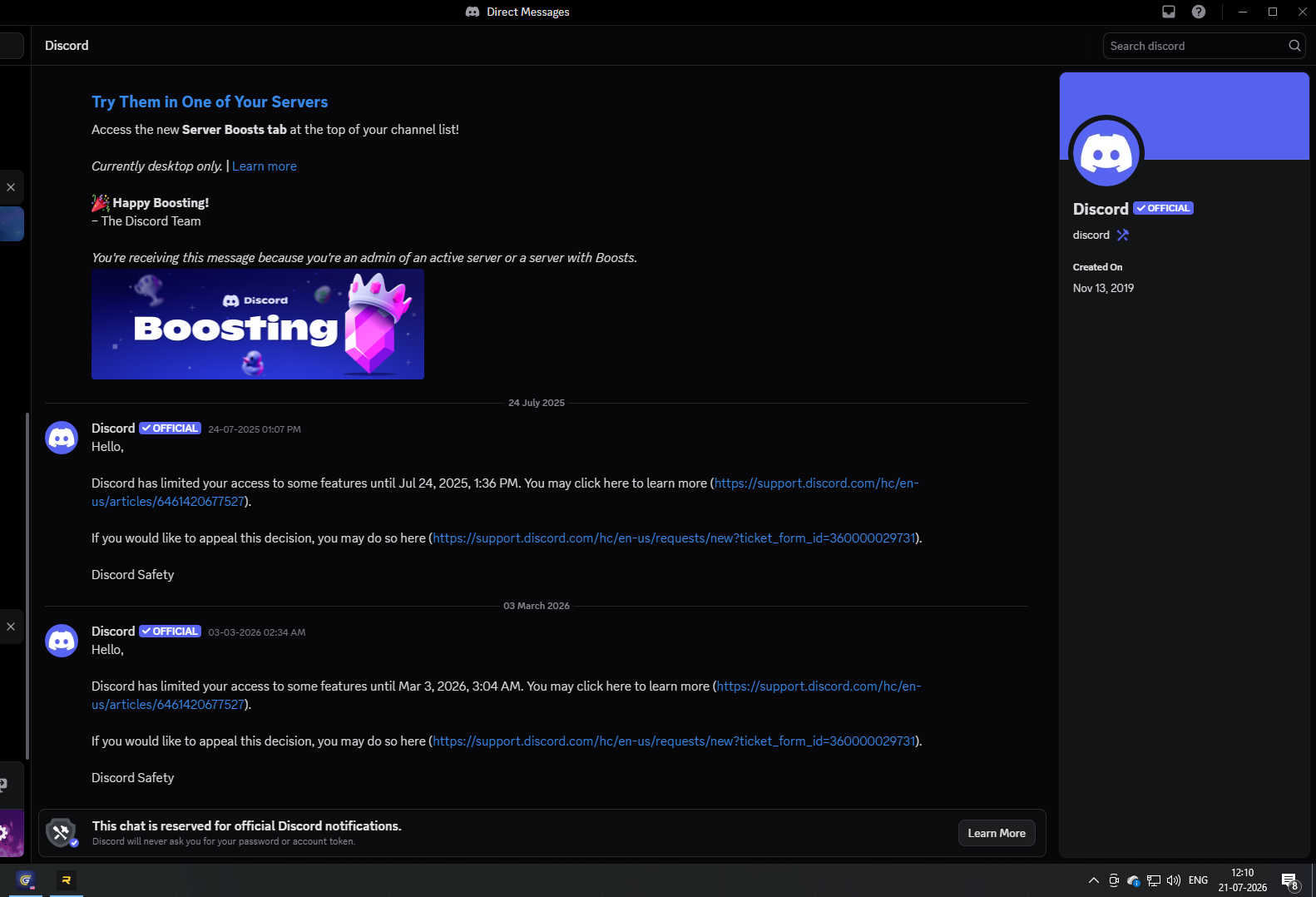This screenshot has height=897, width=1316.
Task: Click the screen share icon in the left sidebar
Action: coord(4,785)
